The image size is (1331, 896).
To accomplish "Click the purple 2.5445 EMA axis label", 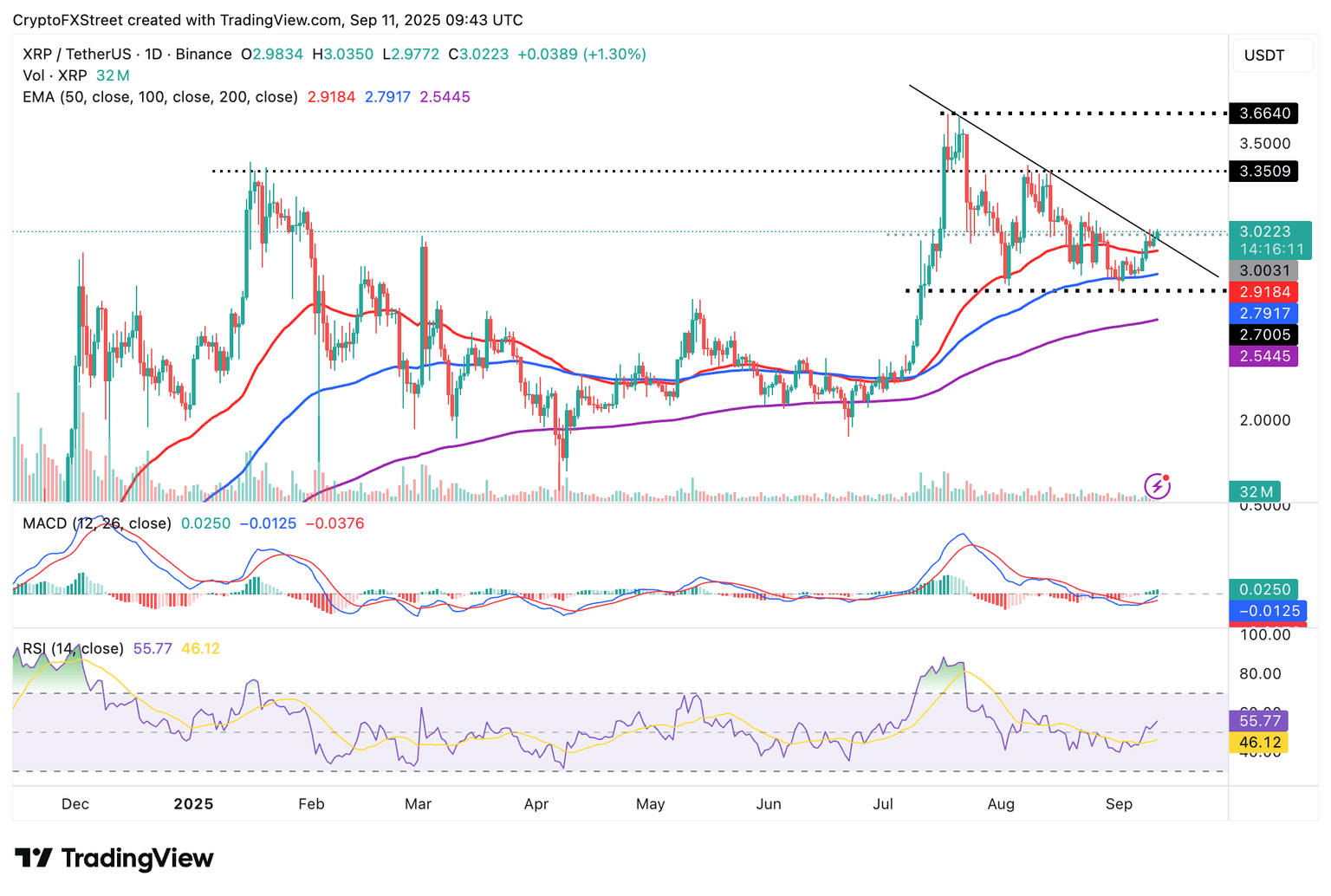I will coord(1264,356).
